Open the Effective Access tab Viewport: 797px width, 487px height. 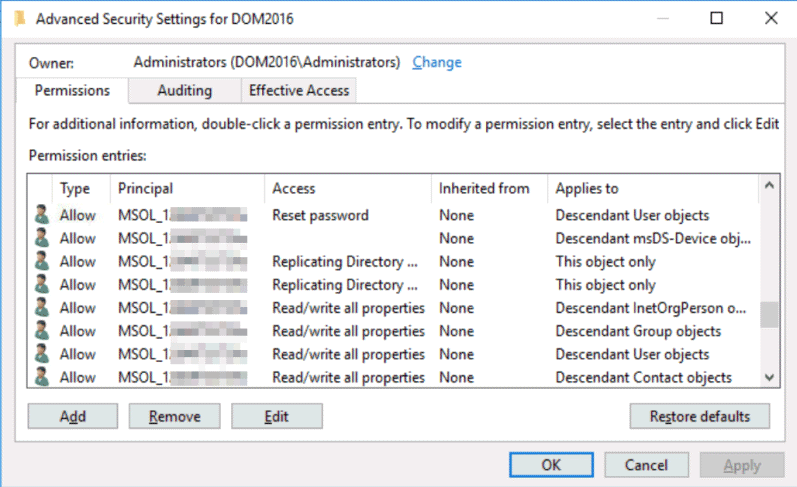[x=299, y=91]
